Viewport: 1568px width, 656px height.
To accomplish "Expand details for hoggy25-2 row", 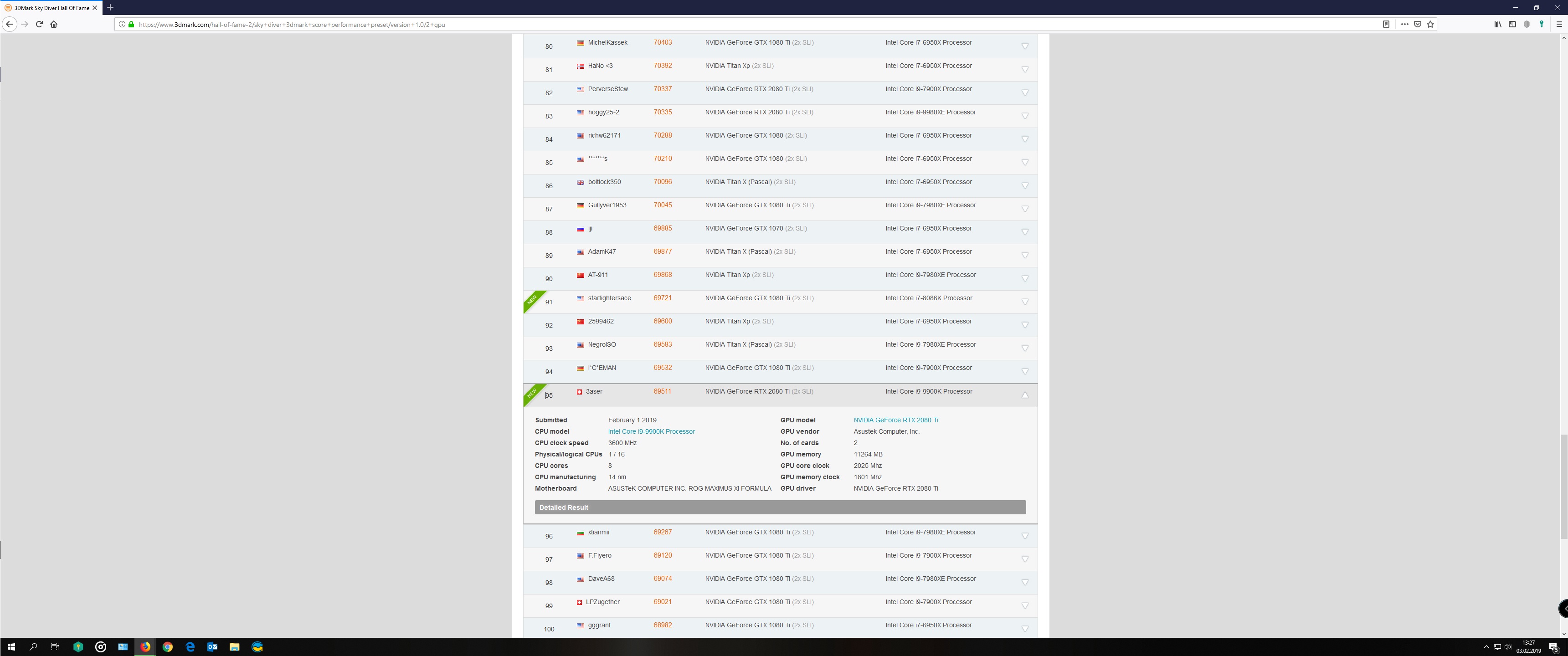I will [1024, 116].
